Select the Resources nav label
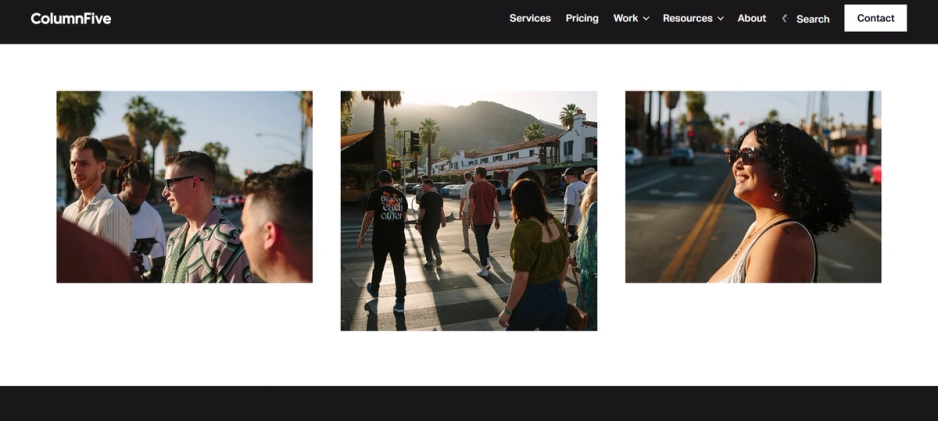 pyautogui.click(x=687, y=19)
